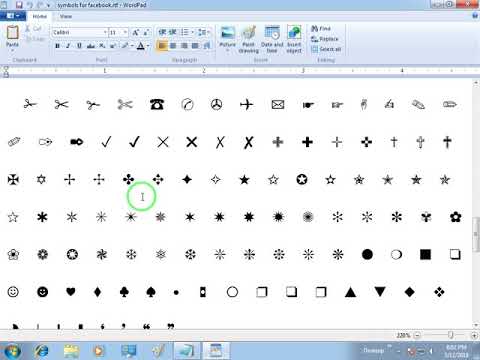Click the Shrink font button

(x=146, y=32)
